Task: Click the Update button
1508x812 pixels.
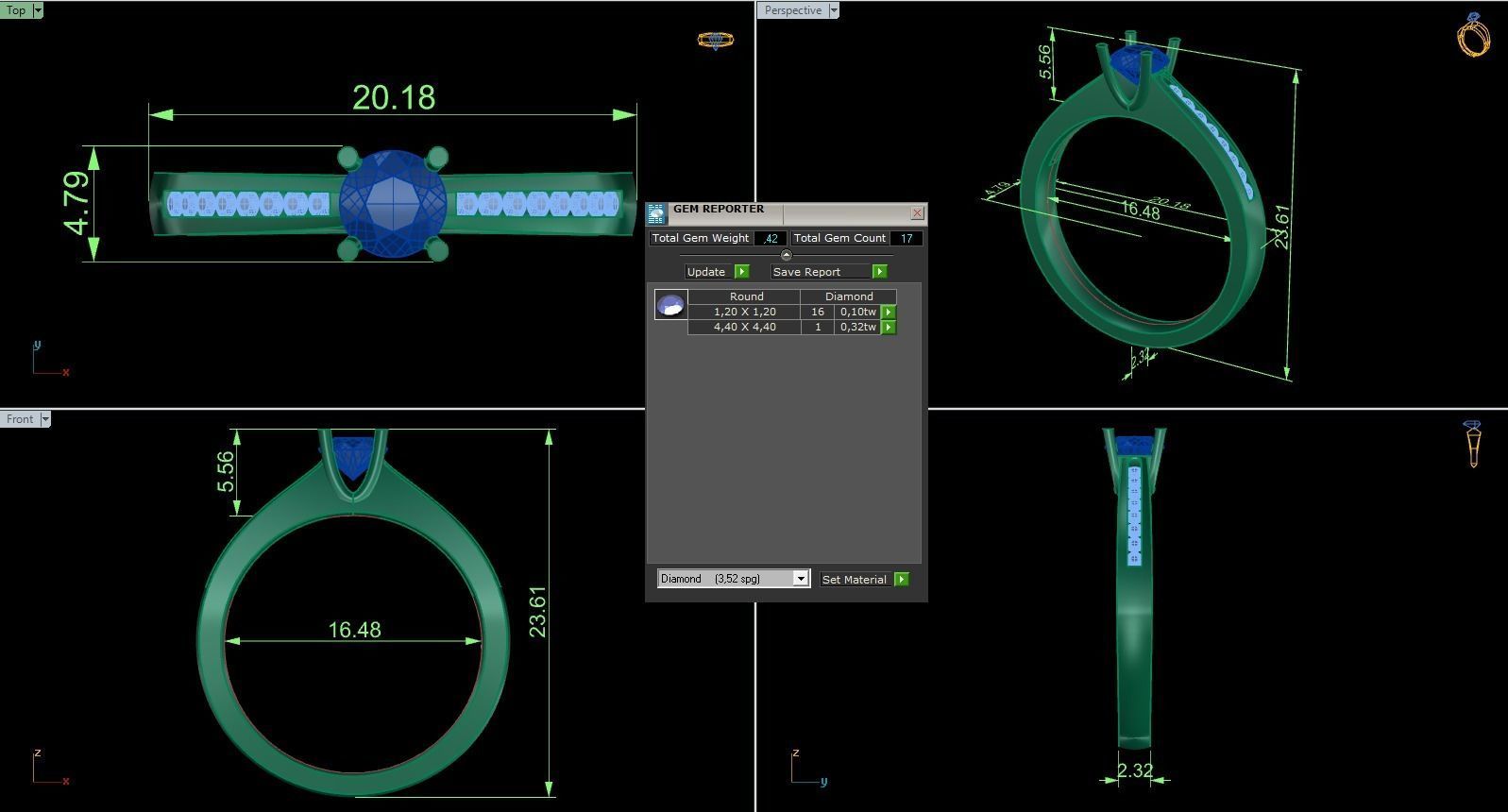Action: [707, 272]
